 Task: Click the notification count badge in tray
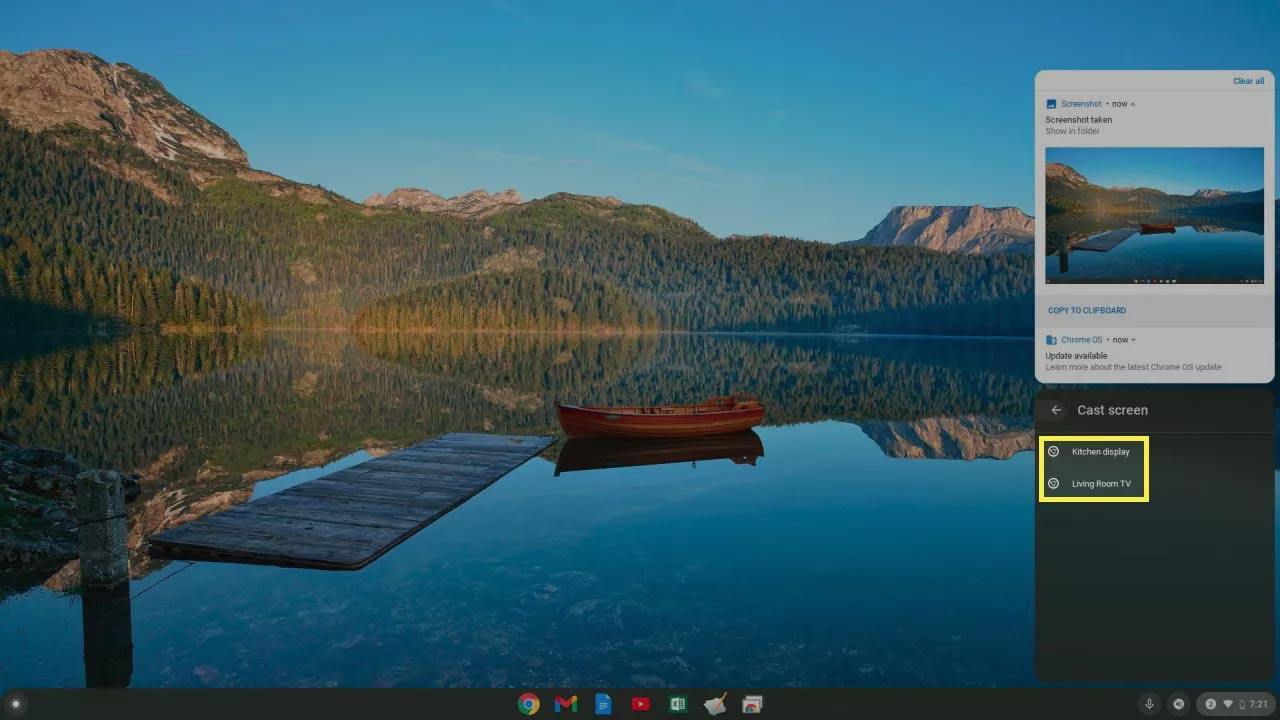[1211, 704]
